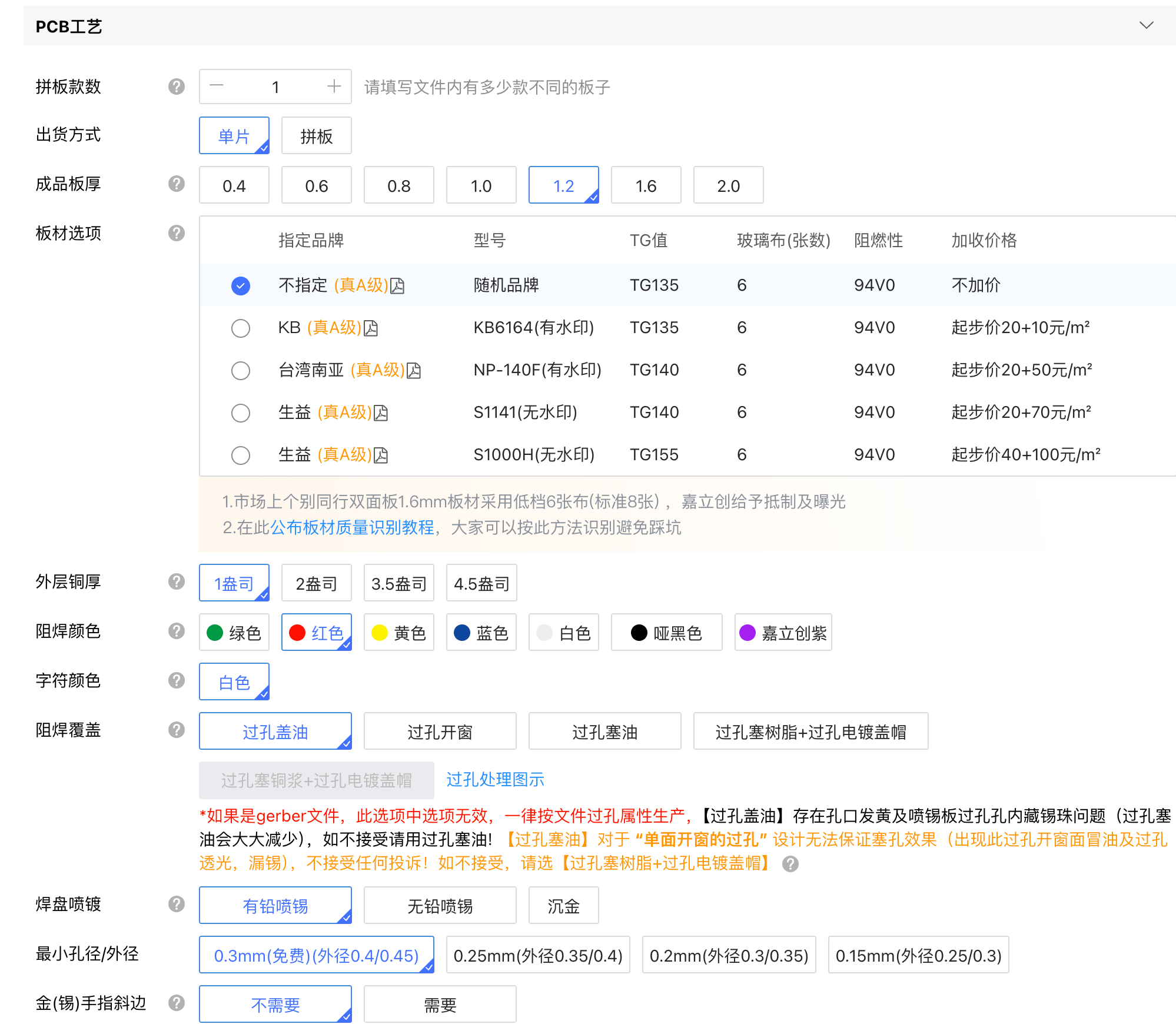Collapse the PCB工艺 section chevron
Screen dimensions: 1176x1024
coord(1145,25)
